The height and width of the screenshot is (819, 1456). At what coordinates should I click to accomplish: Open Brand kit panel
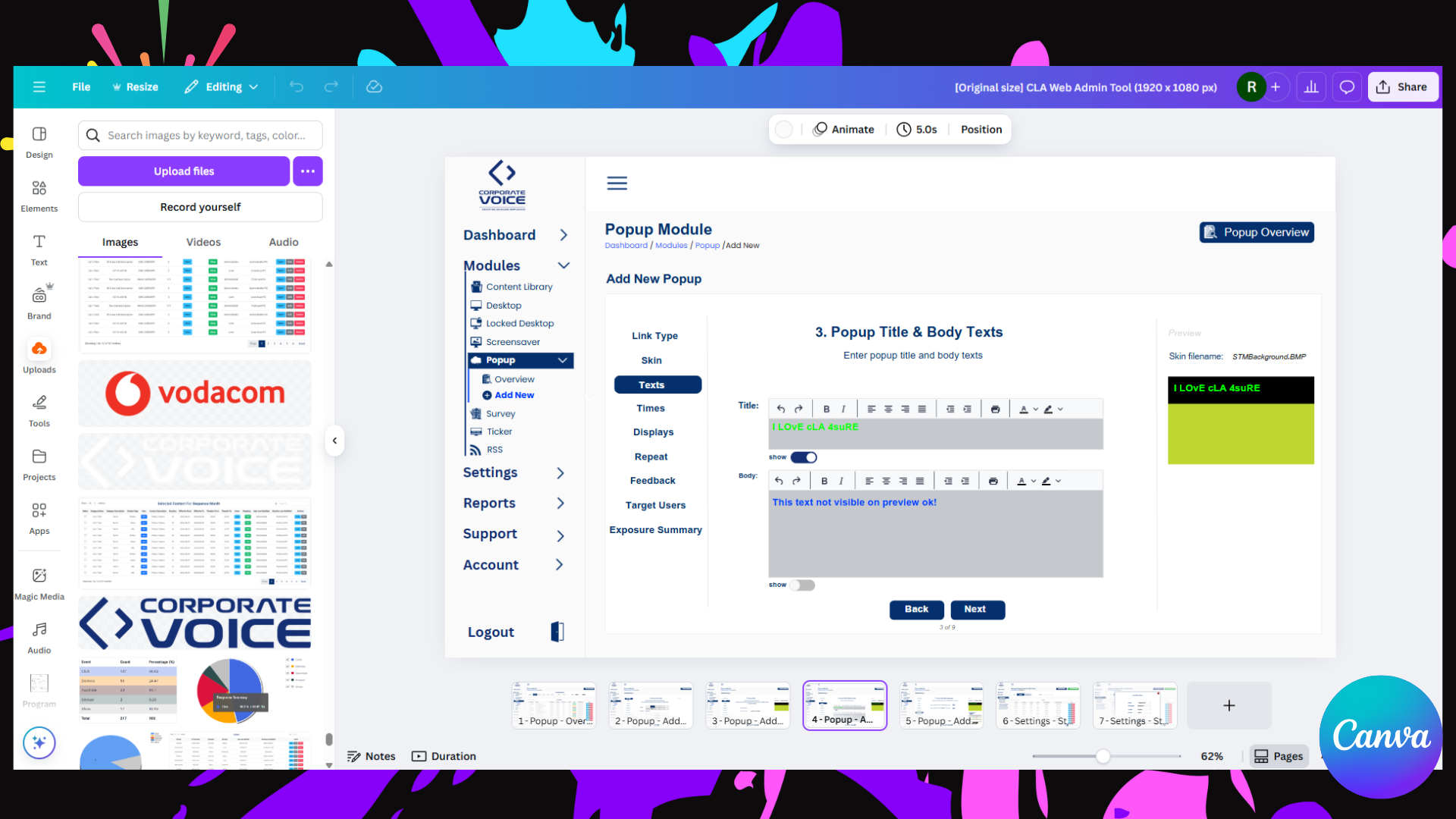click(39, 303)
